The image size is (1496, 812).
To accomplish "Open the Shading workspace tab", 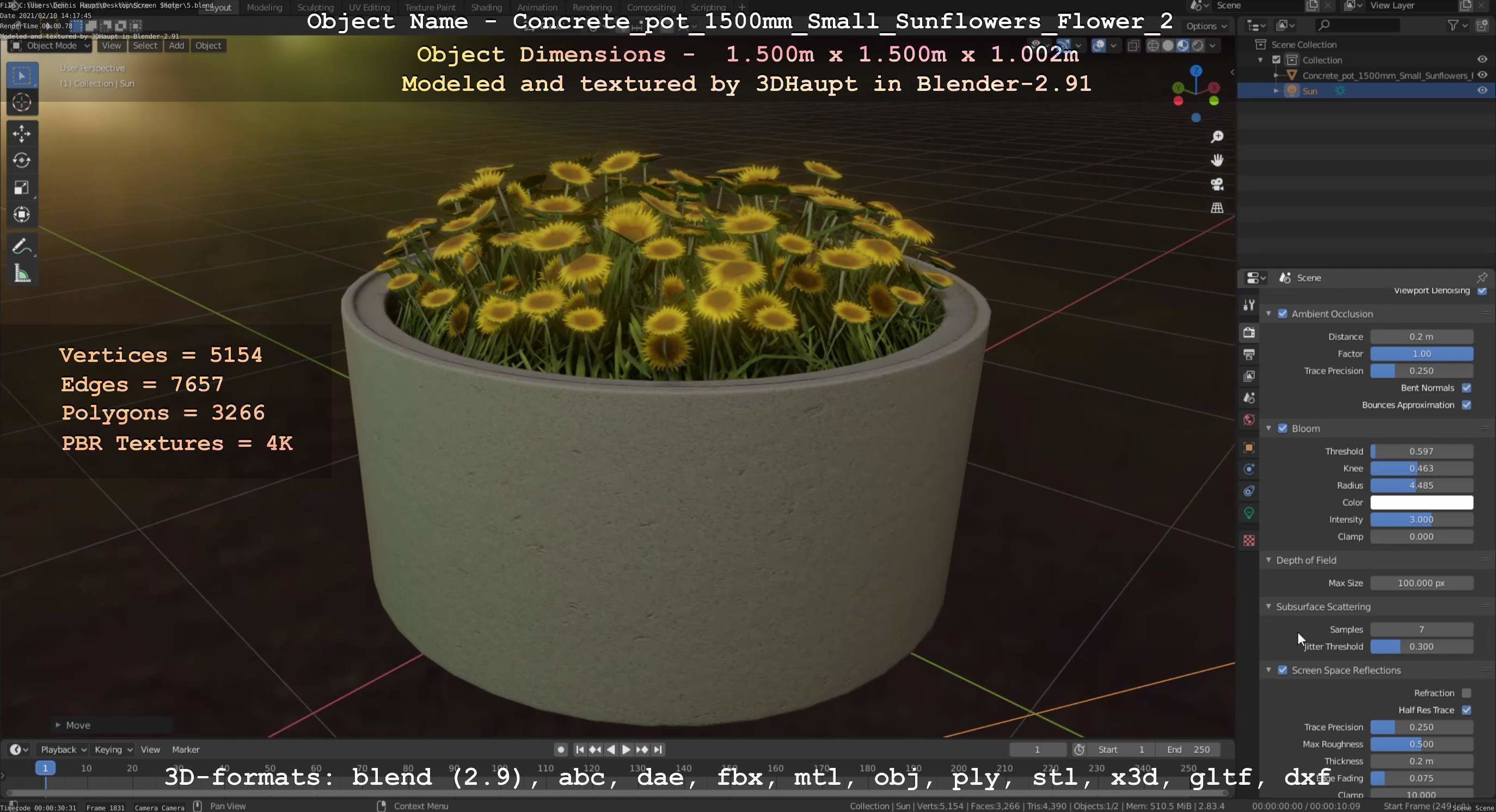I will [486, 8].
